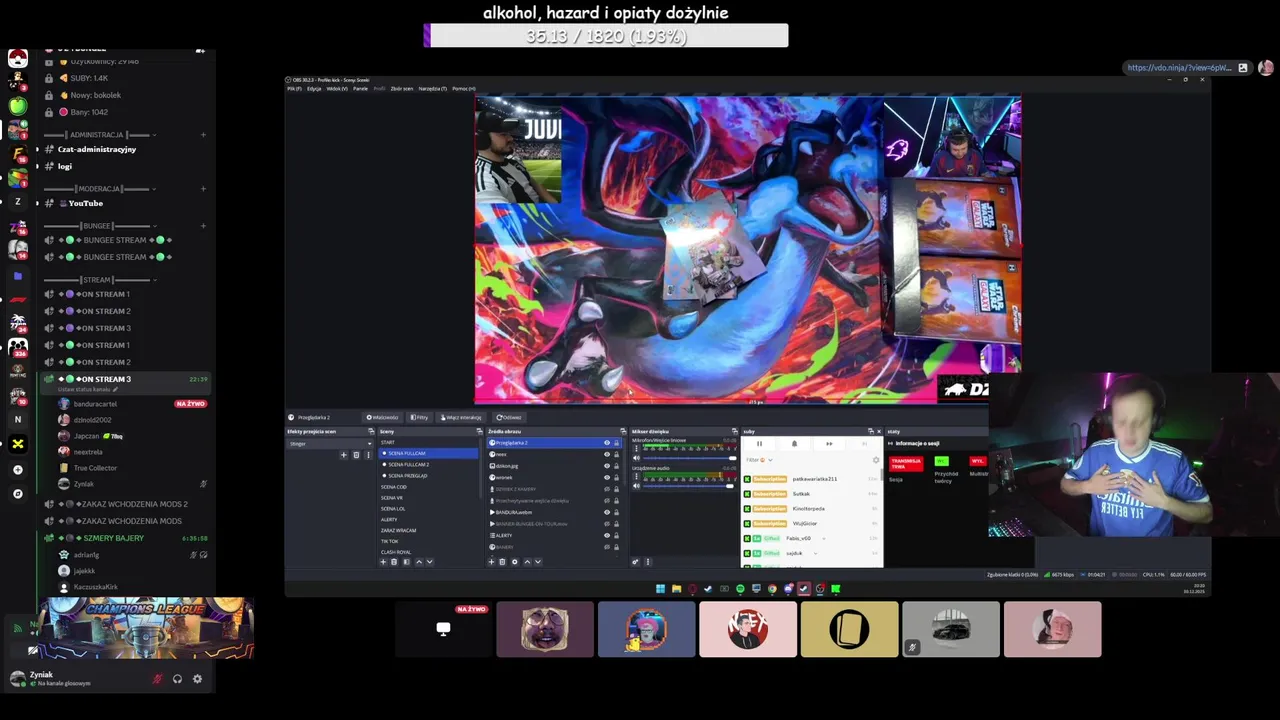Image resolution: width=1280 pixels, height=720 pixels.
Task: Open suby dock settings gear
Action: tap(876, 460)
